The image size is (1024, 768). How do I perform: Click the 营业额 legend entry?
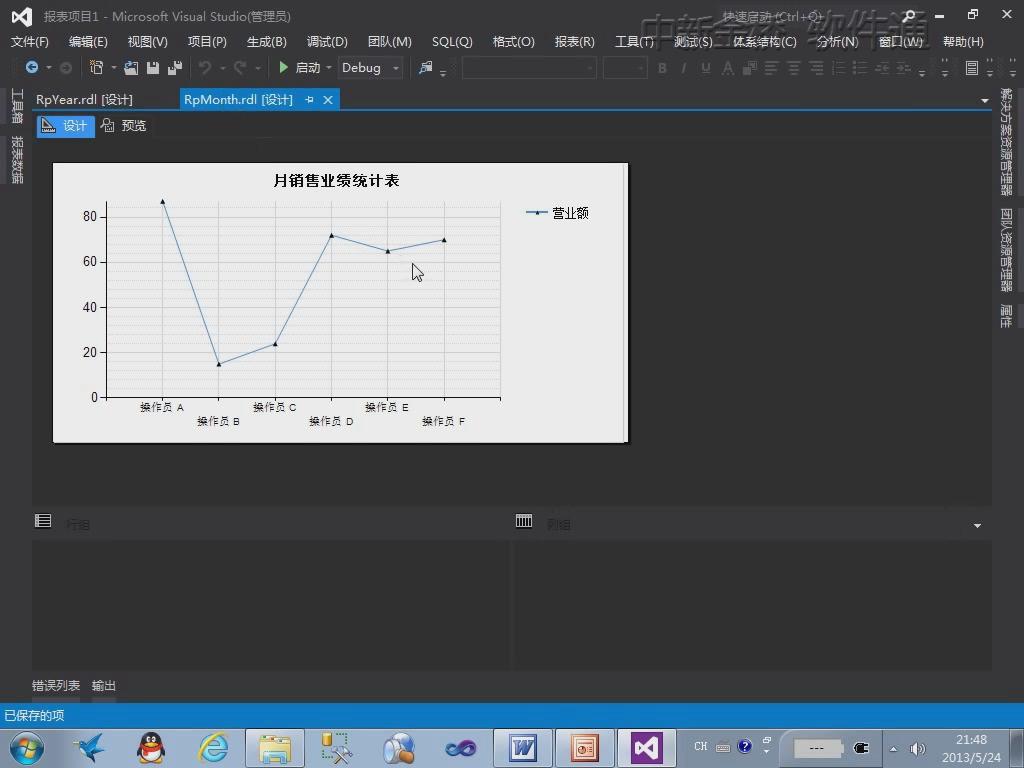558,213
